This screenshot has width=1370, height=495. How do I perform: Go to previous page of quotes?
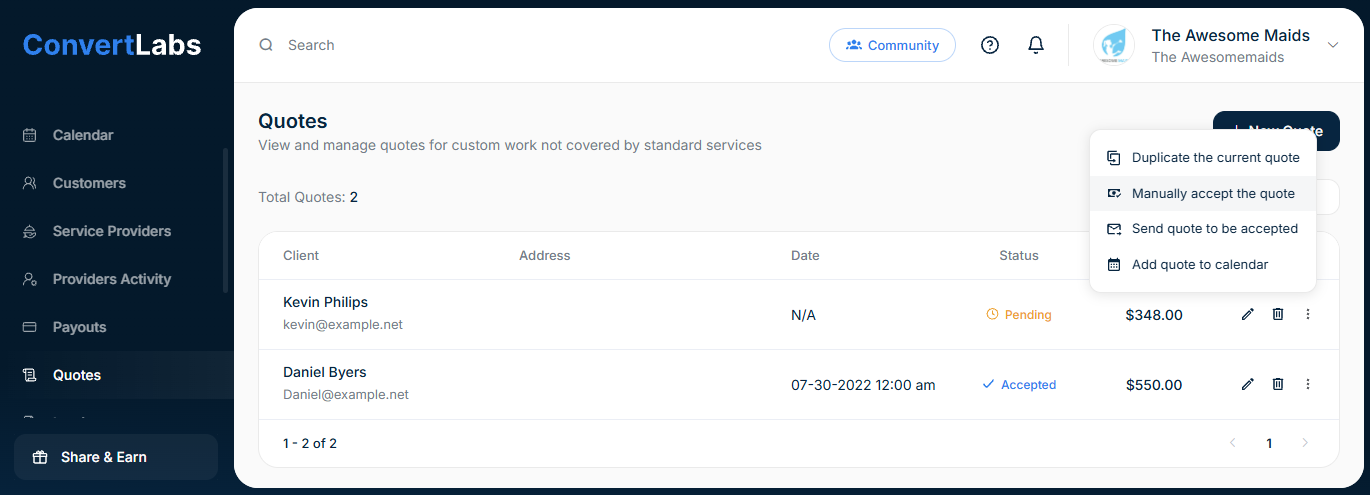1233,443
